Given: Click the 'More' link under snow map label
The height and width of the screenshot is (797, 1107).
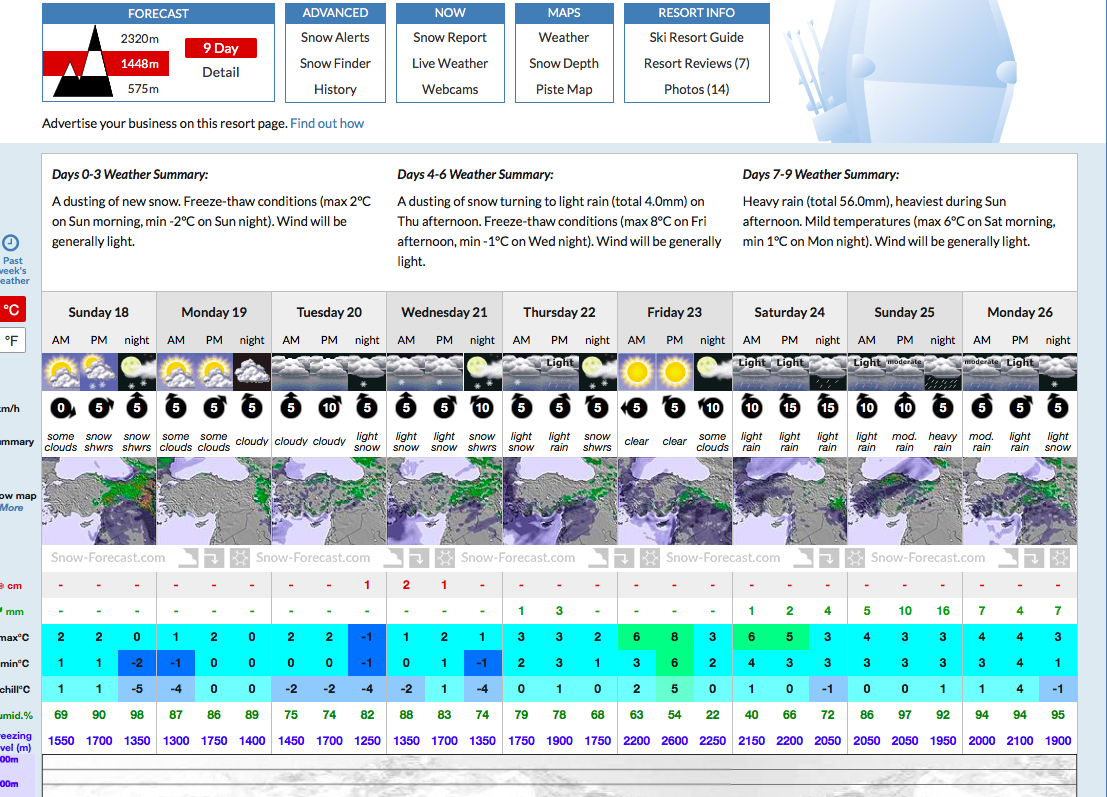Looking at the screenshot, I should (x=11, y=508).
